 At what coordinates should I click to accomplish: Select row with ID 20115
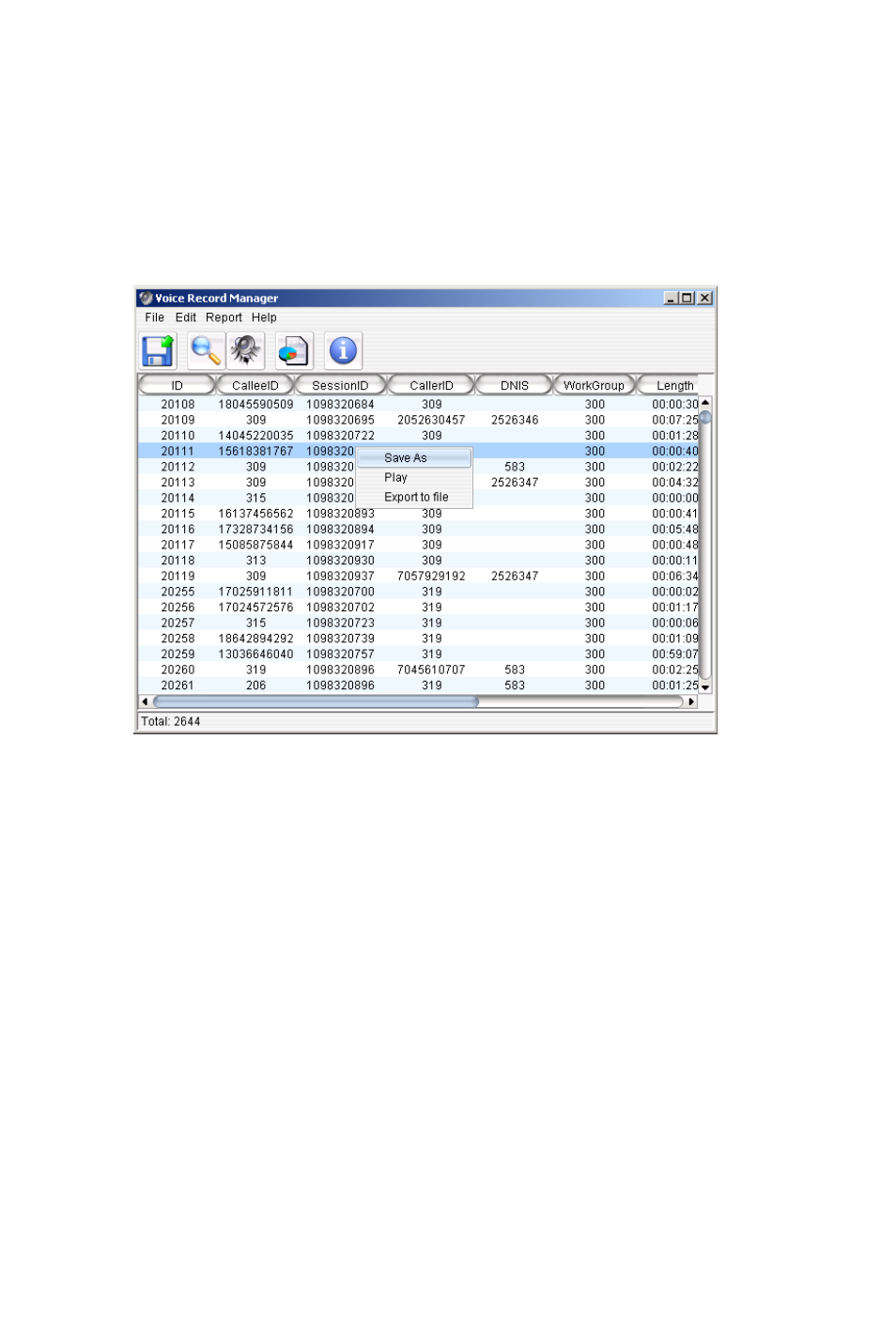419,514
